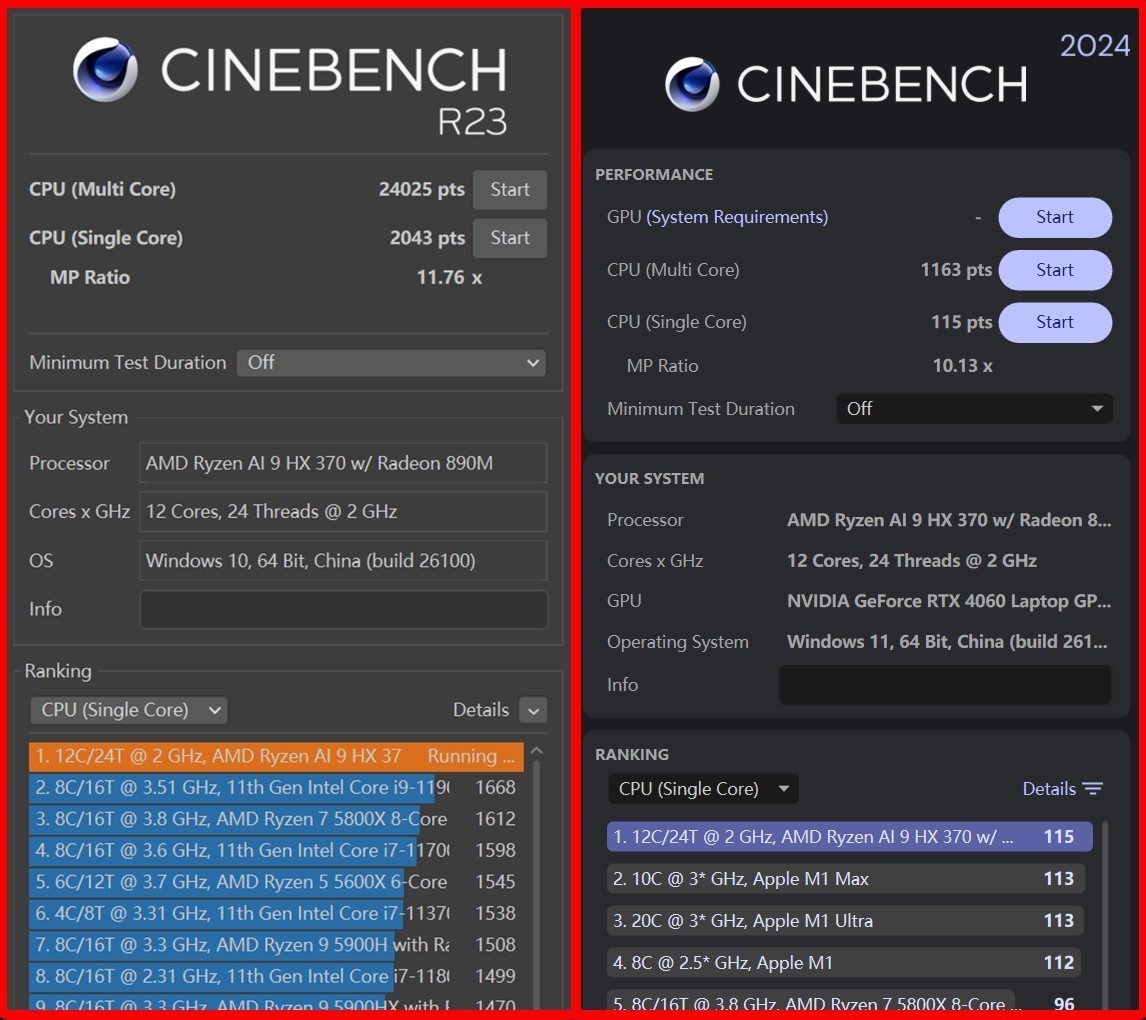Screen dimensions: 1146x1020
Task: Start the 2024 CPU Single Core test
Action: pyautogui.click(x=1054, y=322)
